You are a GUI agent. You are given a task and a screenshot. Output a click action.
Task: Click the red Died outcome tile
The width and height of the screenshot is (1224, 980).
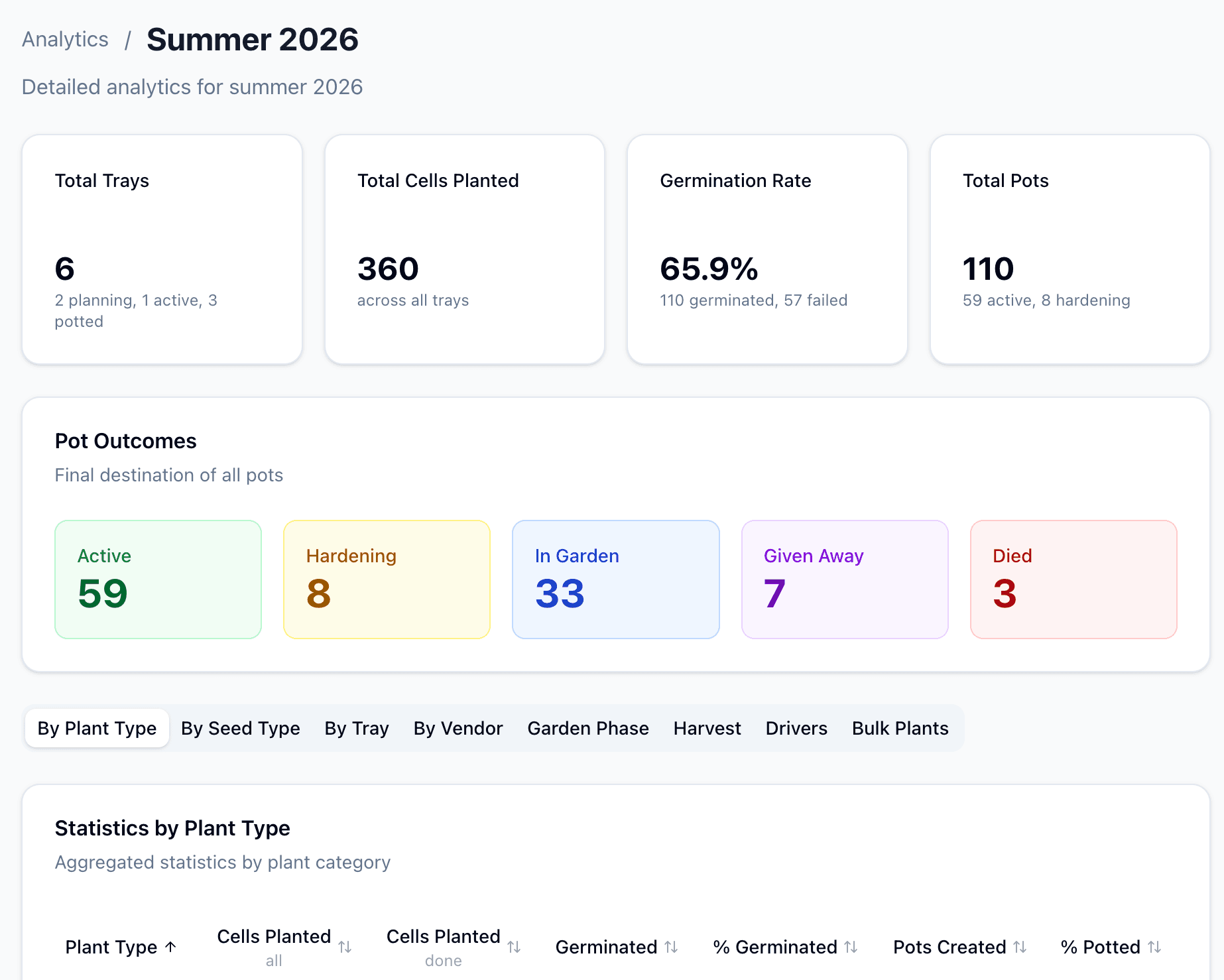[x=1073, y=580]
